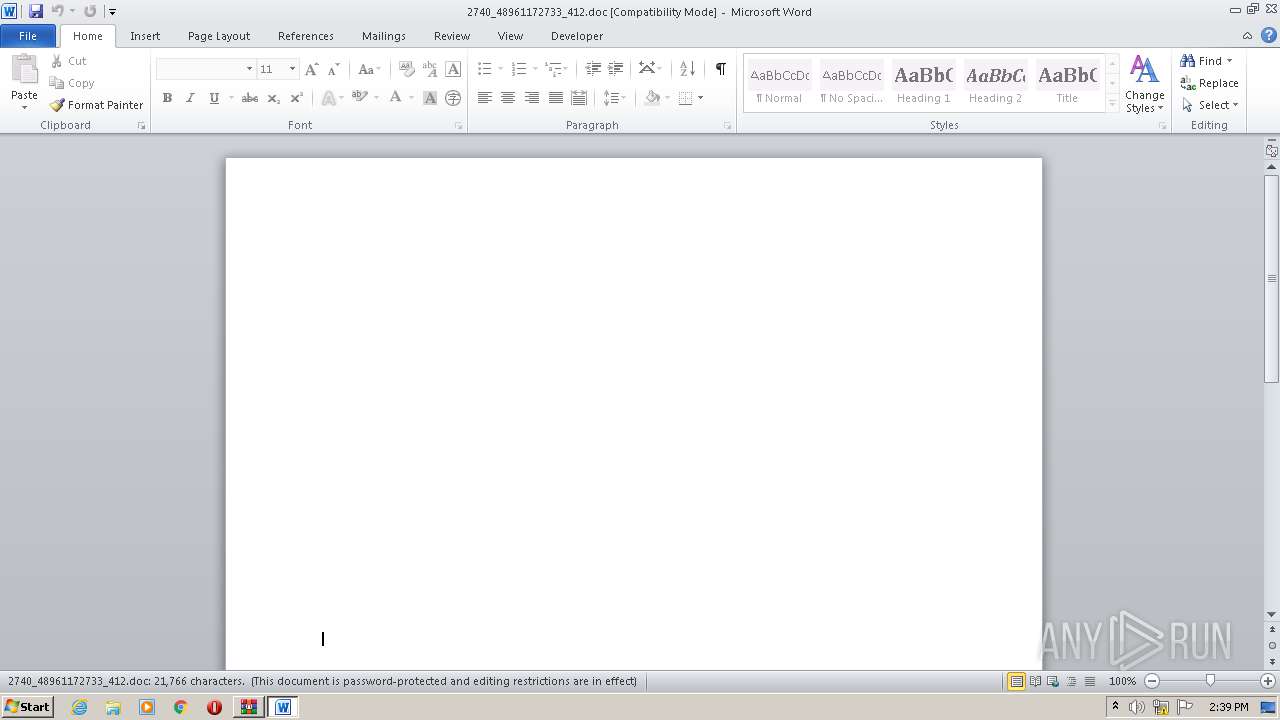The image size is (1280, 720).
Task: Open the font name dropdown
Action: coord(249,69)
